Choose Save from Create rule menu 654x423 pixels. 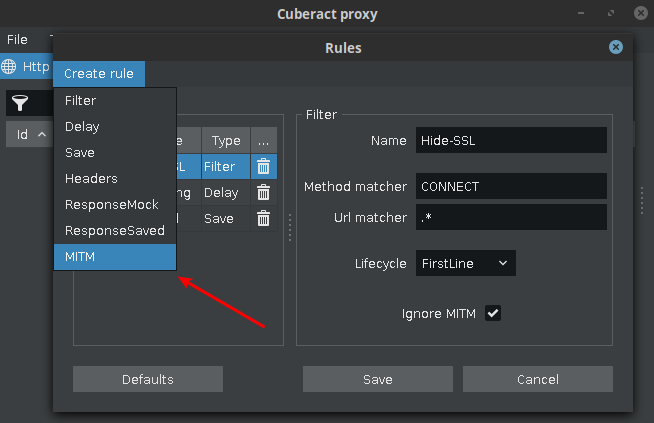point(115,153)
